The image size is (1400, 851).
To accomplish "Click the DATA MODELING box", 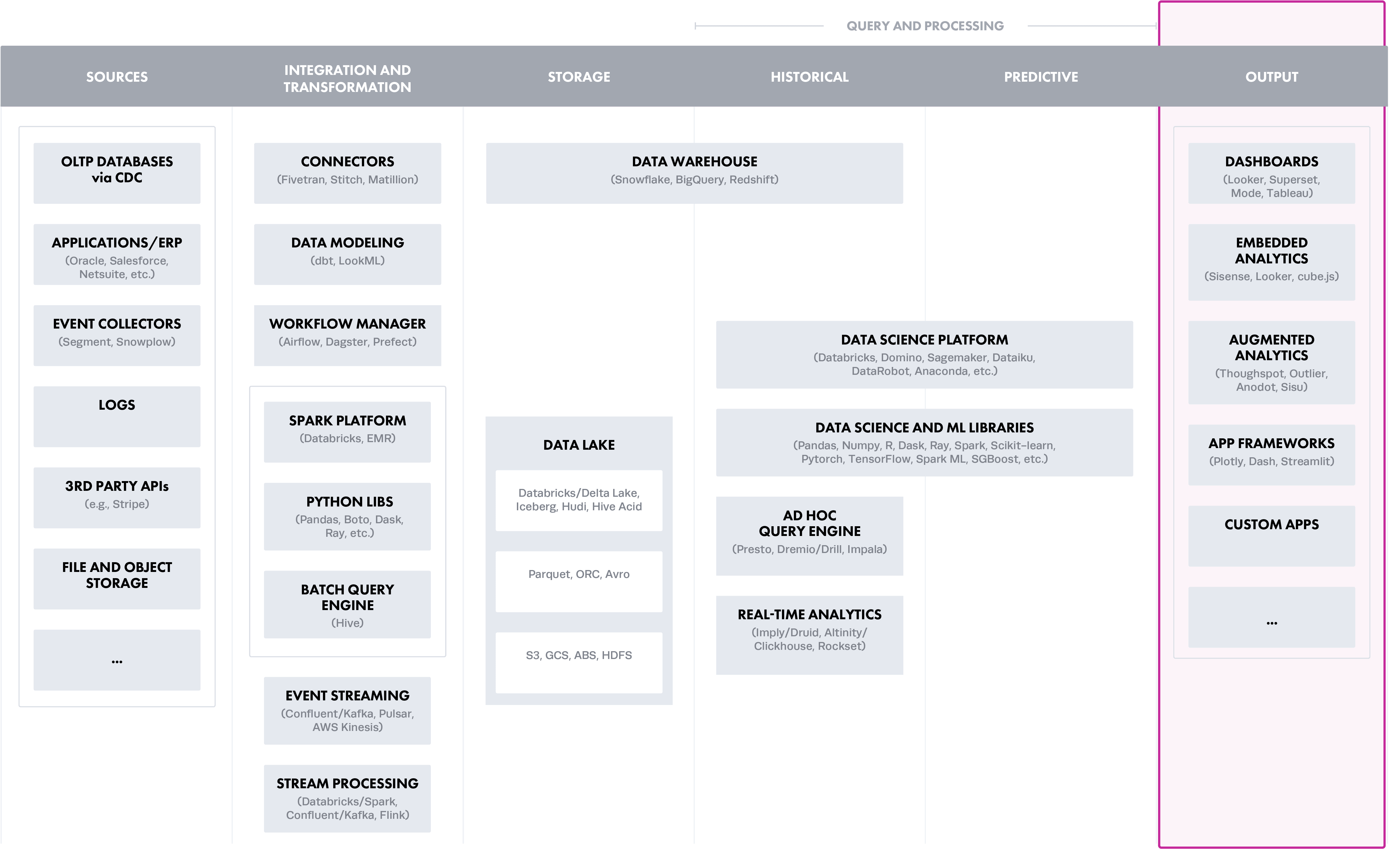I will [x=348, y=254].
